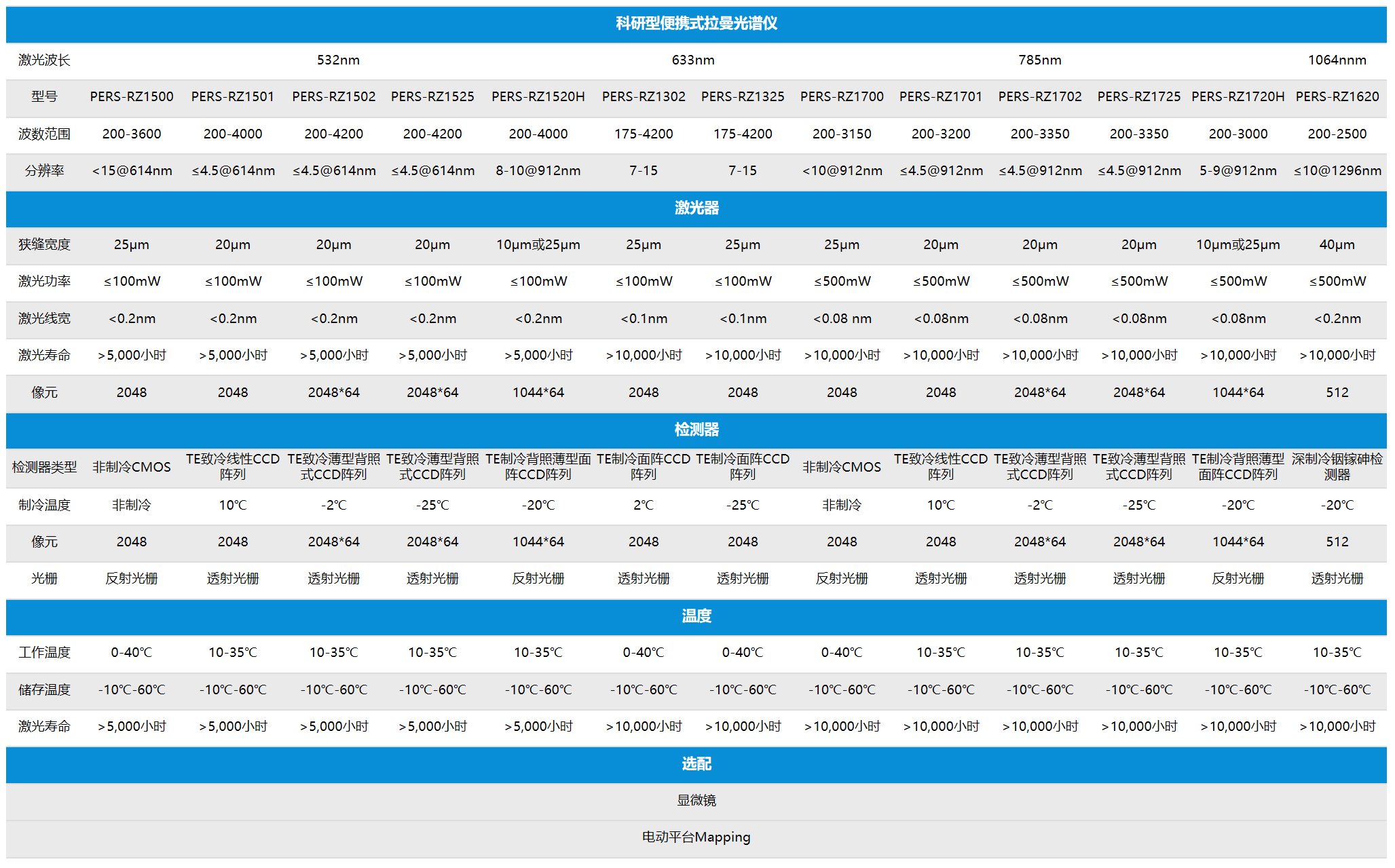Select the 785nm wavelength cell
The height and width of the screenshot is (868, 1395).
click(x=1039, y=60)
